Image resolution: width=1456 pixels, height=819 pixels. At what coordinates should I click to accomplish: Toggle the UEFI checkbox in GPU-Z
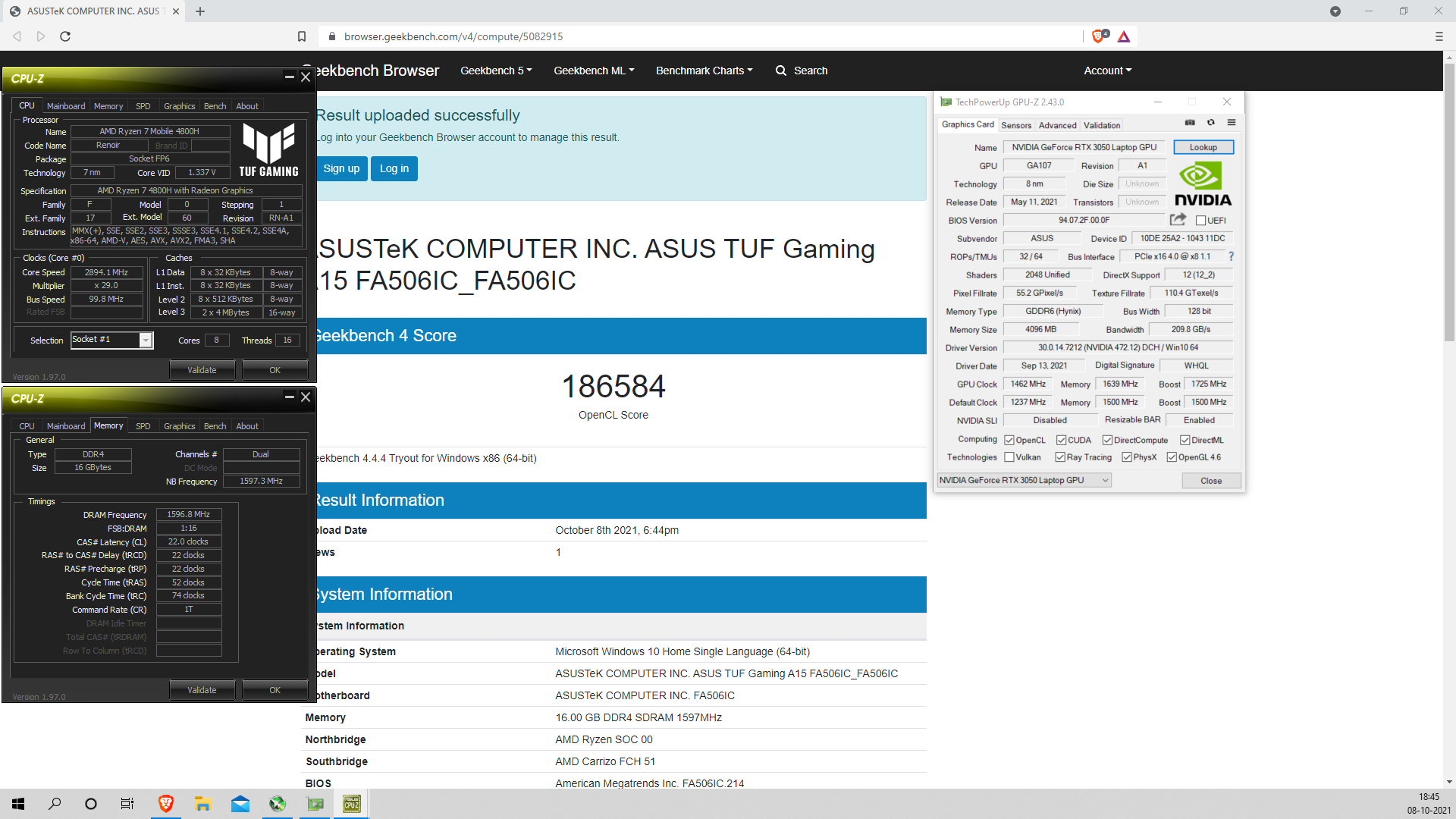(1200, 221)
